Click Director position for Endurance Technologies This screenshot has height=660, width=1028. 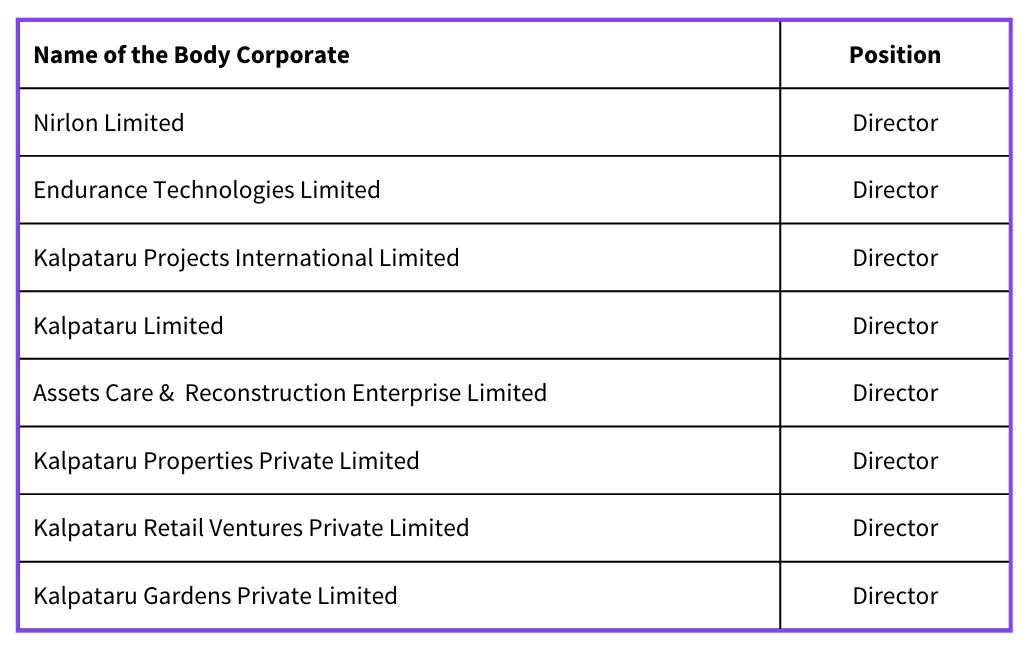coord(895,190)
